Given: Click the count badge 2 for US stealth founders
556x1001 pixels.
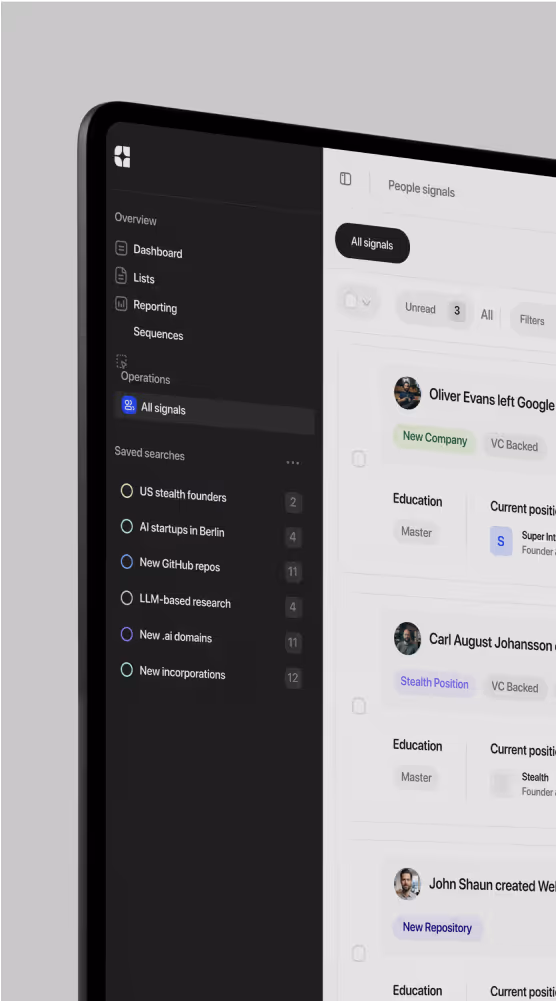Looking at the screenshot, I should click(293, 502).
